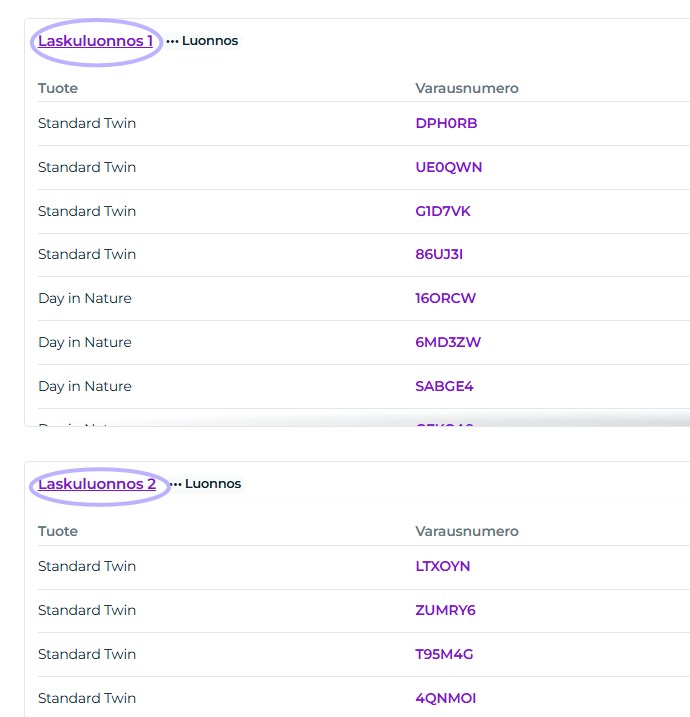Open the Day in Nature booking 16ORCW

coord(446,298)
